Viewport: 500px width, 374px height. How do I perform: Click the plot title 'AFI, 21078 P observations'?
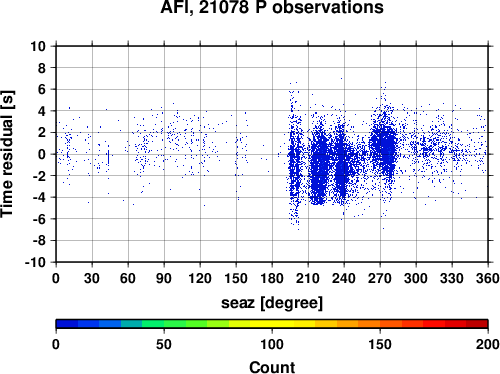coord(272,7)
